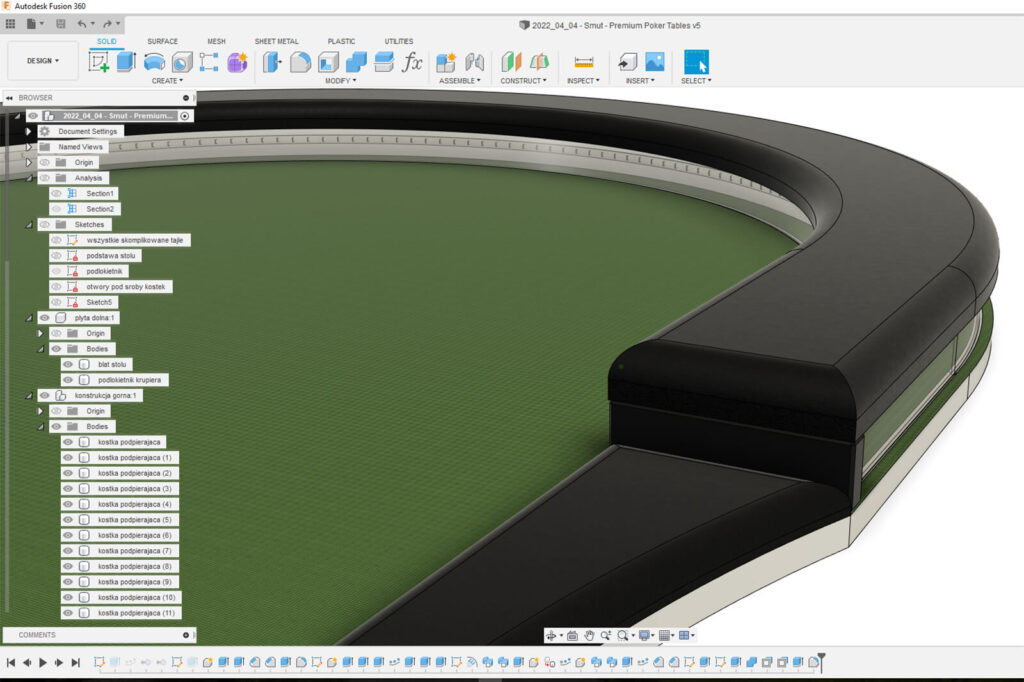Screen dimensions: 1024x682
Task: Hide the Section1 analysis
Action: (56, 193)
